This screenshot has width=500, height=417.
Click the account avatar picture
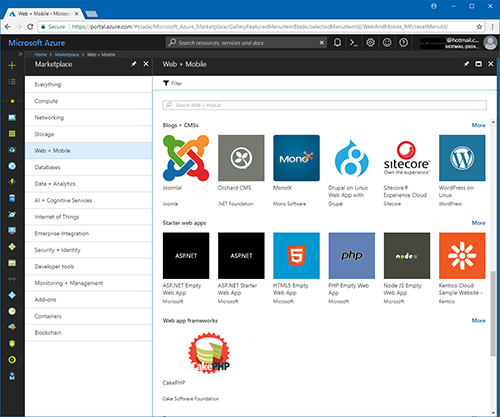point(490,43)
